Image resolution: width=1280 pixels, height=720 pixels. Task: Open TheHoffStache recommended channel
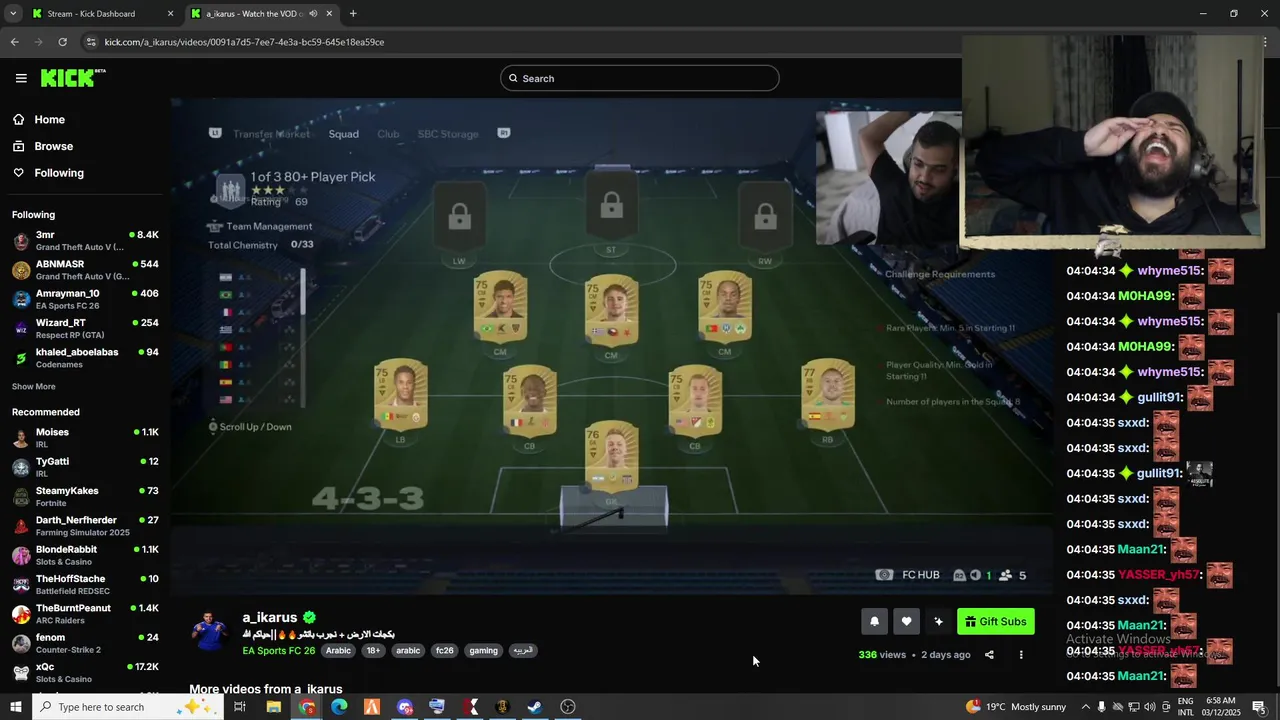tap(84, 584)
